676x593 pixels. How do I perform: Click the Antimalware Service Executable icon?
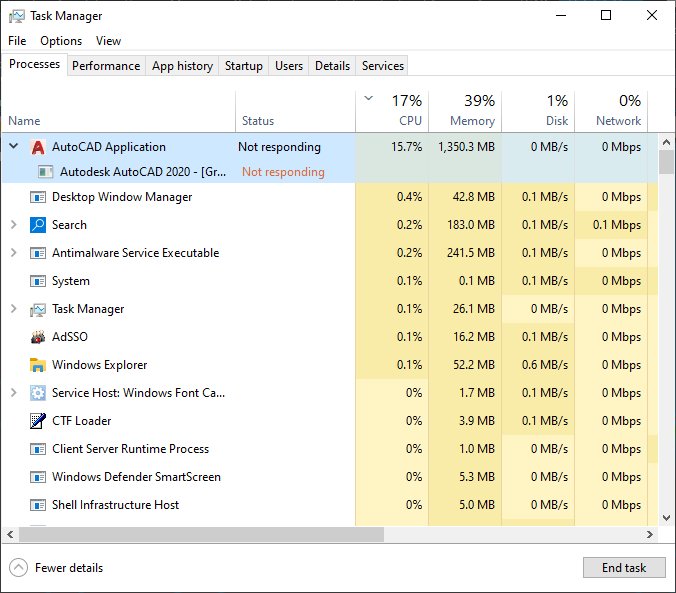(38, 253)
